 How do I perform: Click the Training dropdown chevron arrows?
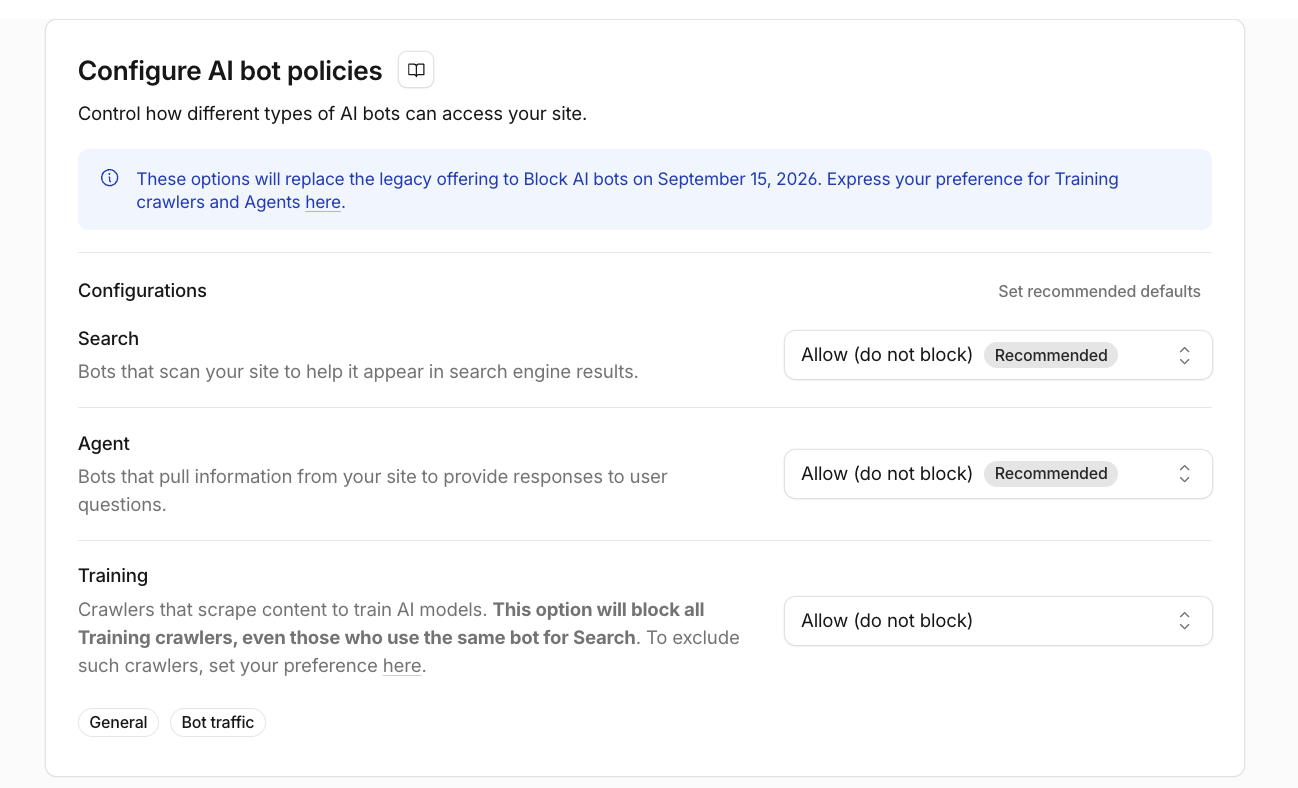[1184, 621]
